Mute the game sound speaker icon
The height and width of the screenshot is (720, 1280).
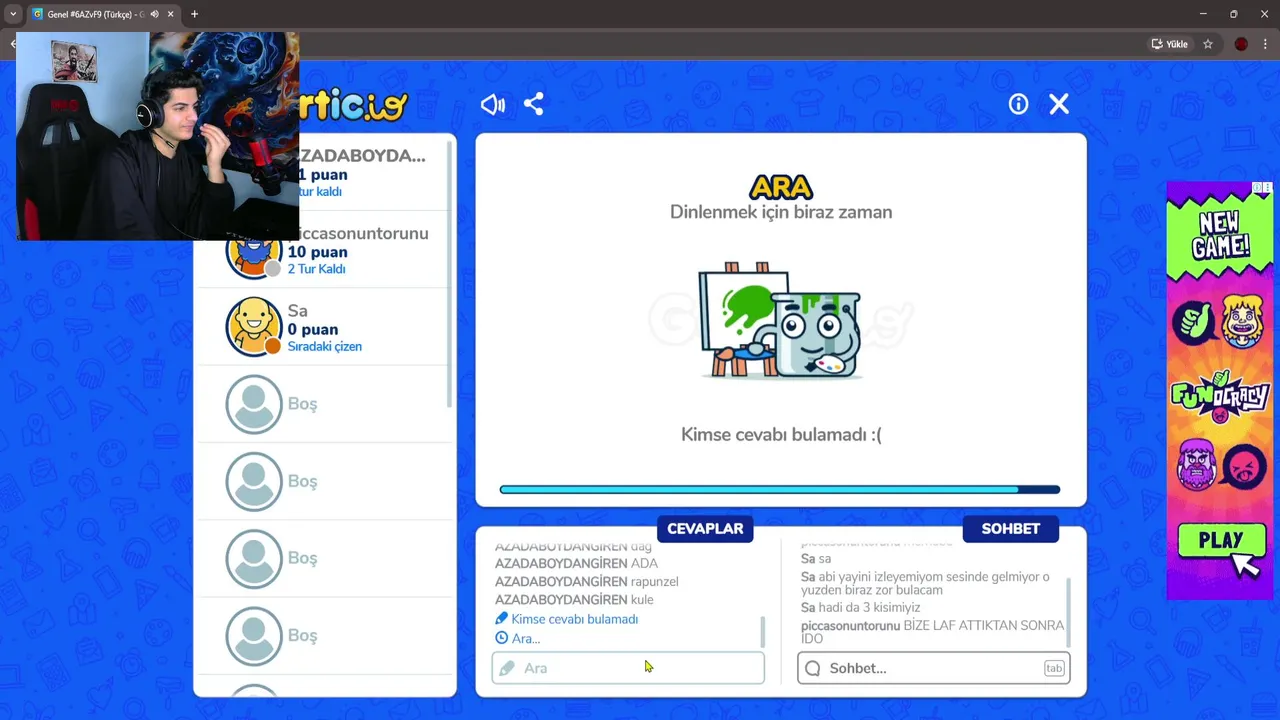(493, 104)
